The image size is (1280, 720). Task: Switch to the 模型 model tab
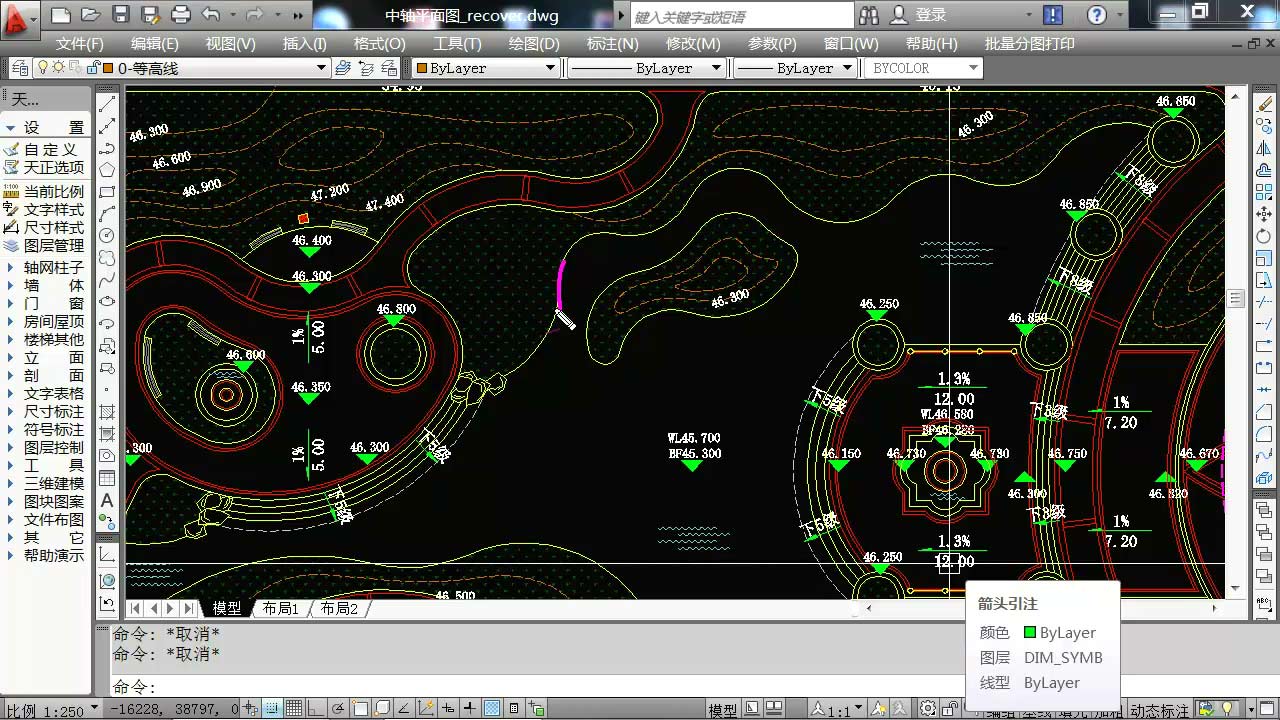(227, 608)
